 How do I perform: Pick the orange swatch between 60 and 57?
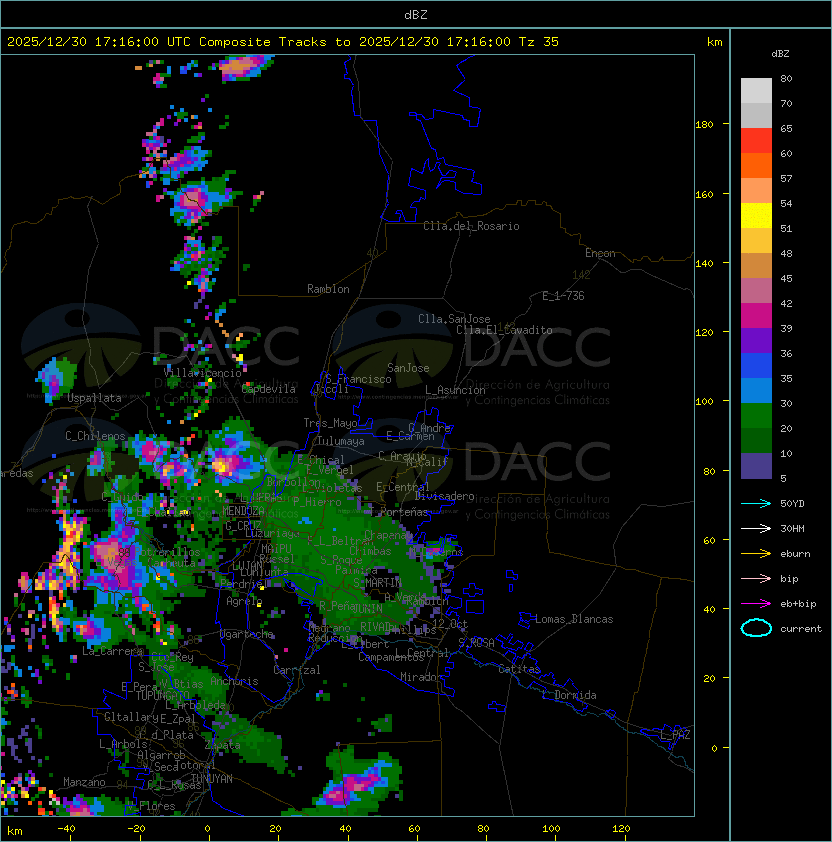pyautogui.click(x=756, y=165)
